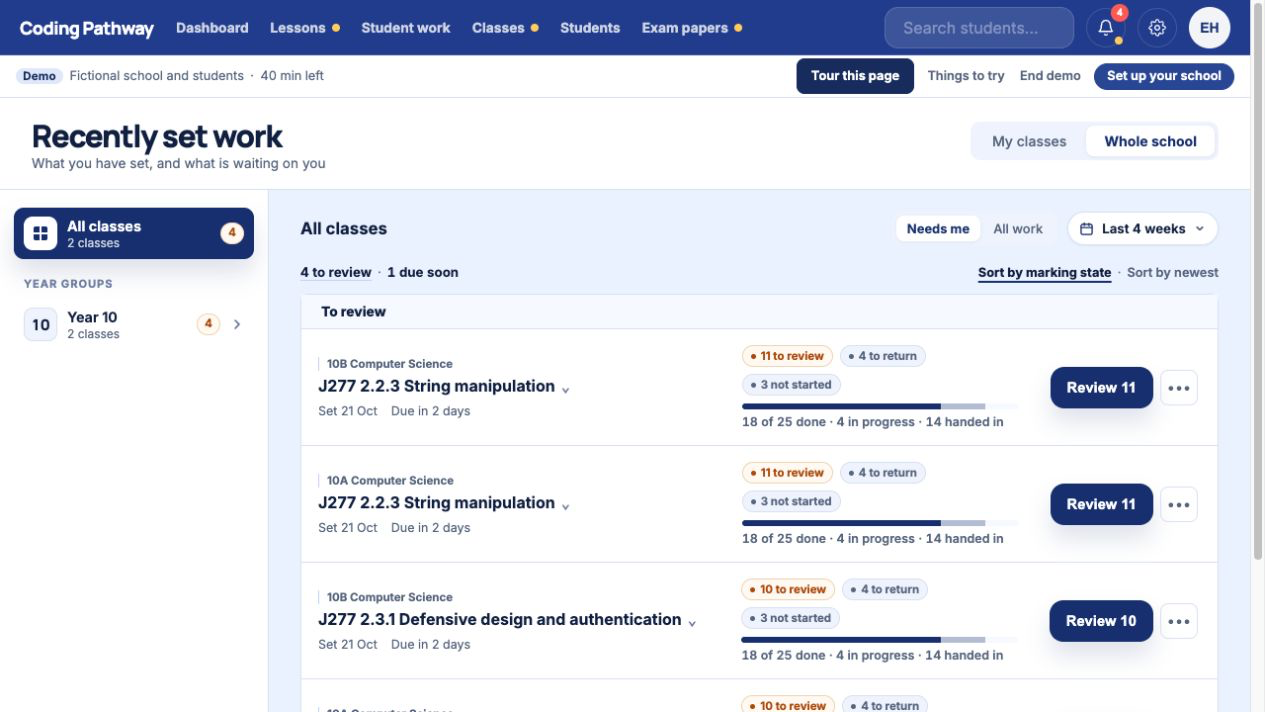
Task: Click the Coding Pathway logo
Action: [x=87, y=28]
